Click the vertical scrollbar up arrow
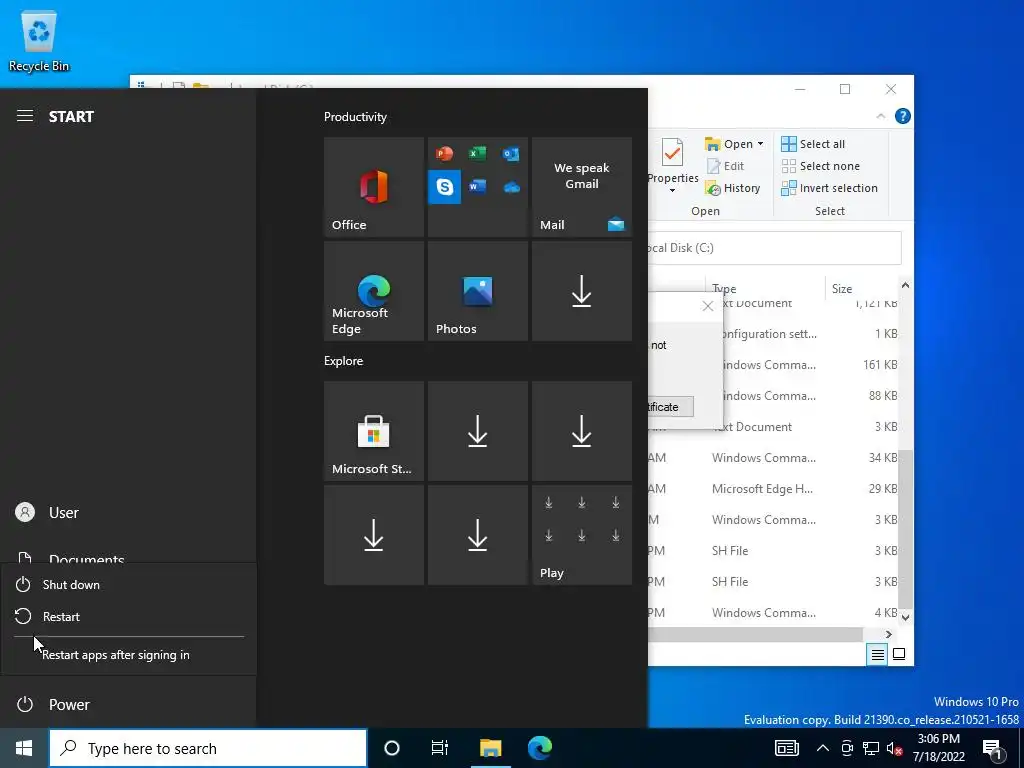The image size is (1024, 768). (905, 285)
